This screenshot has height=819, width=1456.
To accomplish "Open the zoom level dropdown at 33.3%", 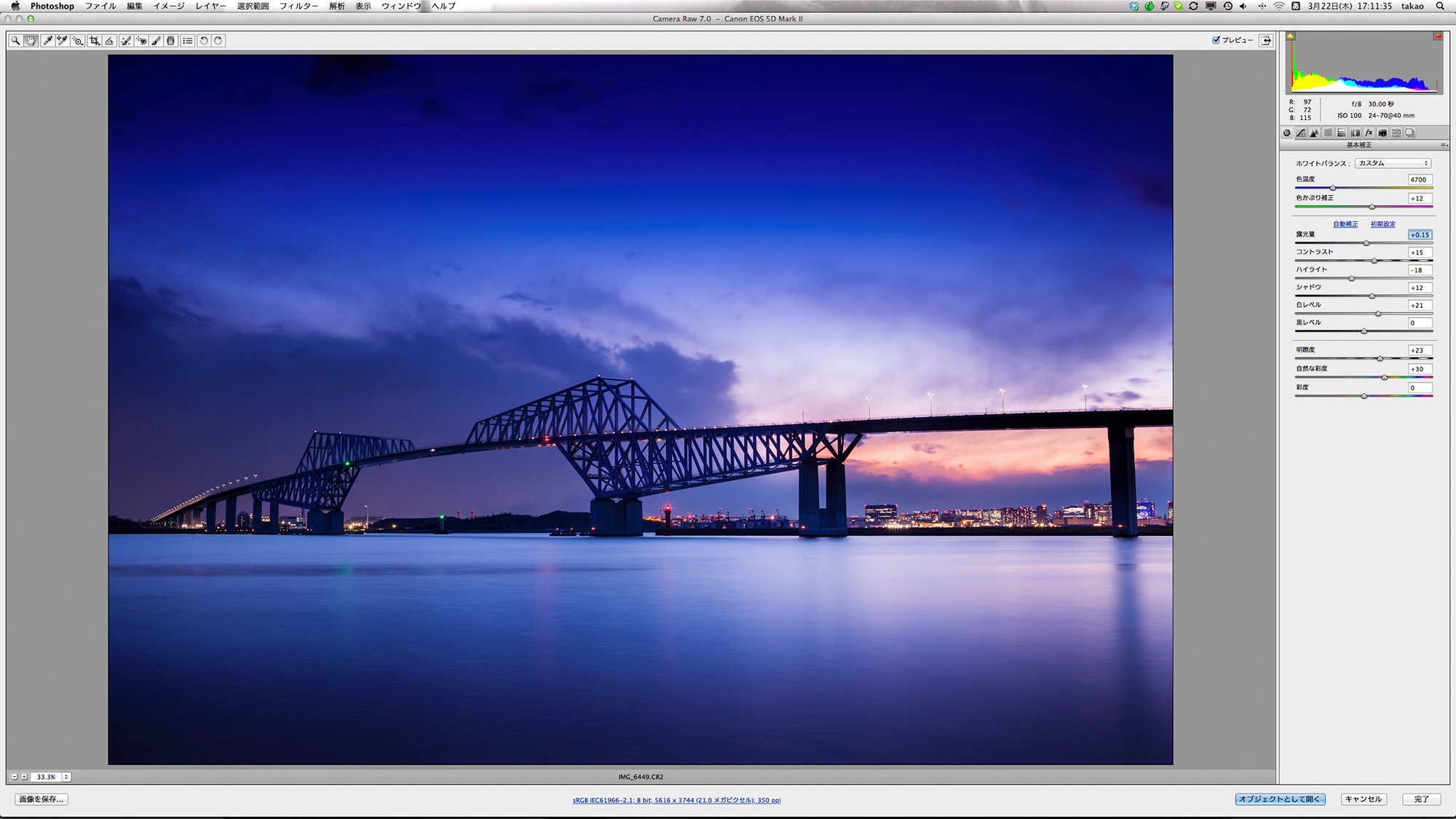I will (66, 777).
